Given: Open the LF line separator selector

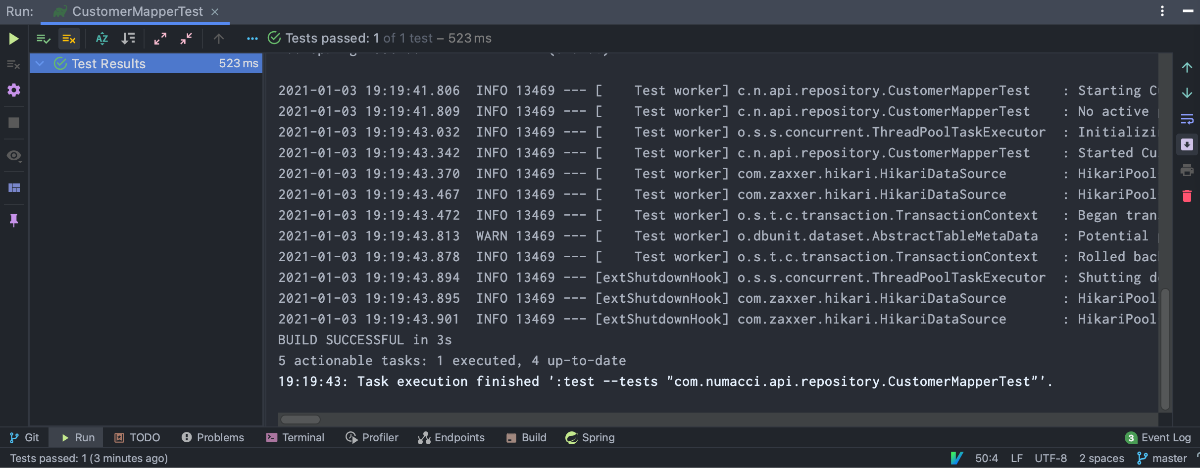Looking at the screenshot, I should click(1017, 458).
